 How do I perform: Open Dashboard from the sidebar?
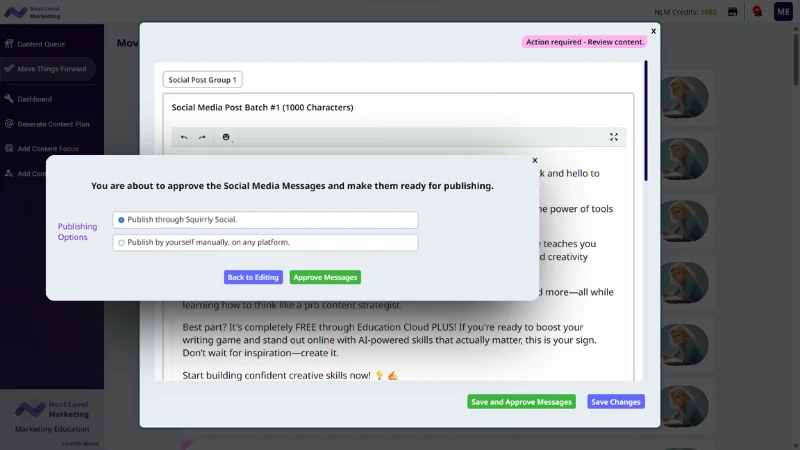34,99
